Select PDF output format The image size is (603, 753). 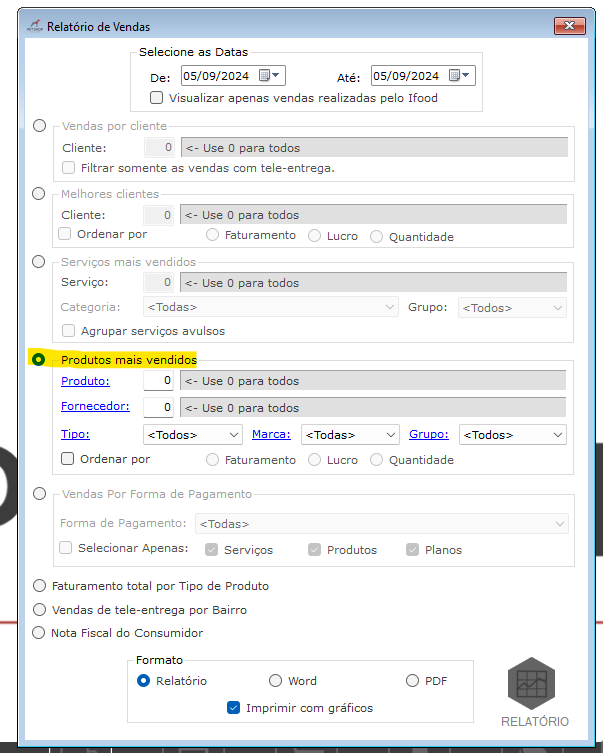pyautogui.click(x=412, y=680)
